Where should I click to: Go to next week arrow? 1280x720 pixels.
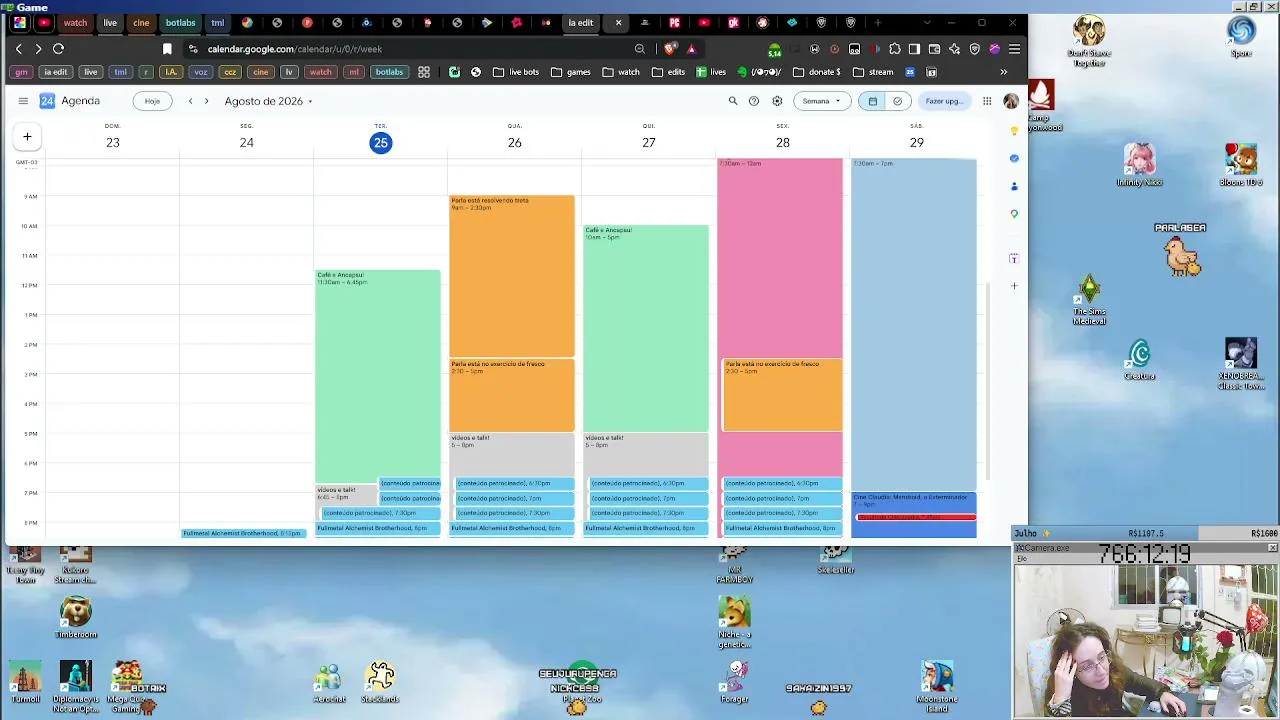click(206, 101)
